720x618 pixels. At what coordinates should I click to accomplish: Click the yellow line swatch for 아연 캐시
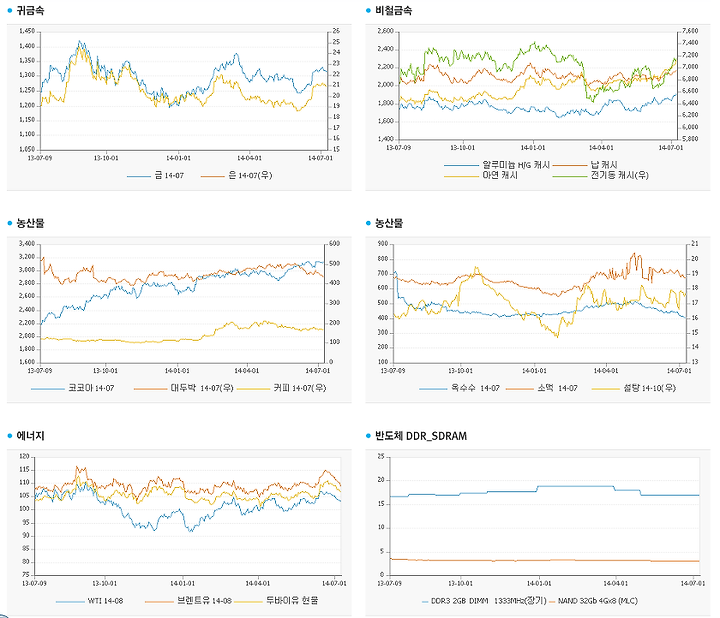point(461,175)
